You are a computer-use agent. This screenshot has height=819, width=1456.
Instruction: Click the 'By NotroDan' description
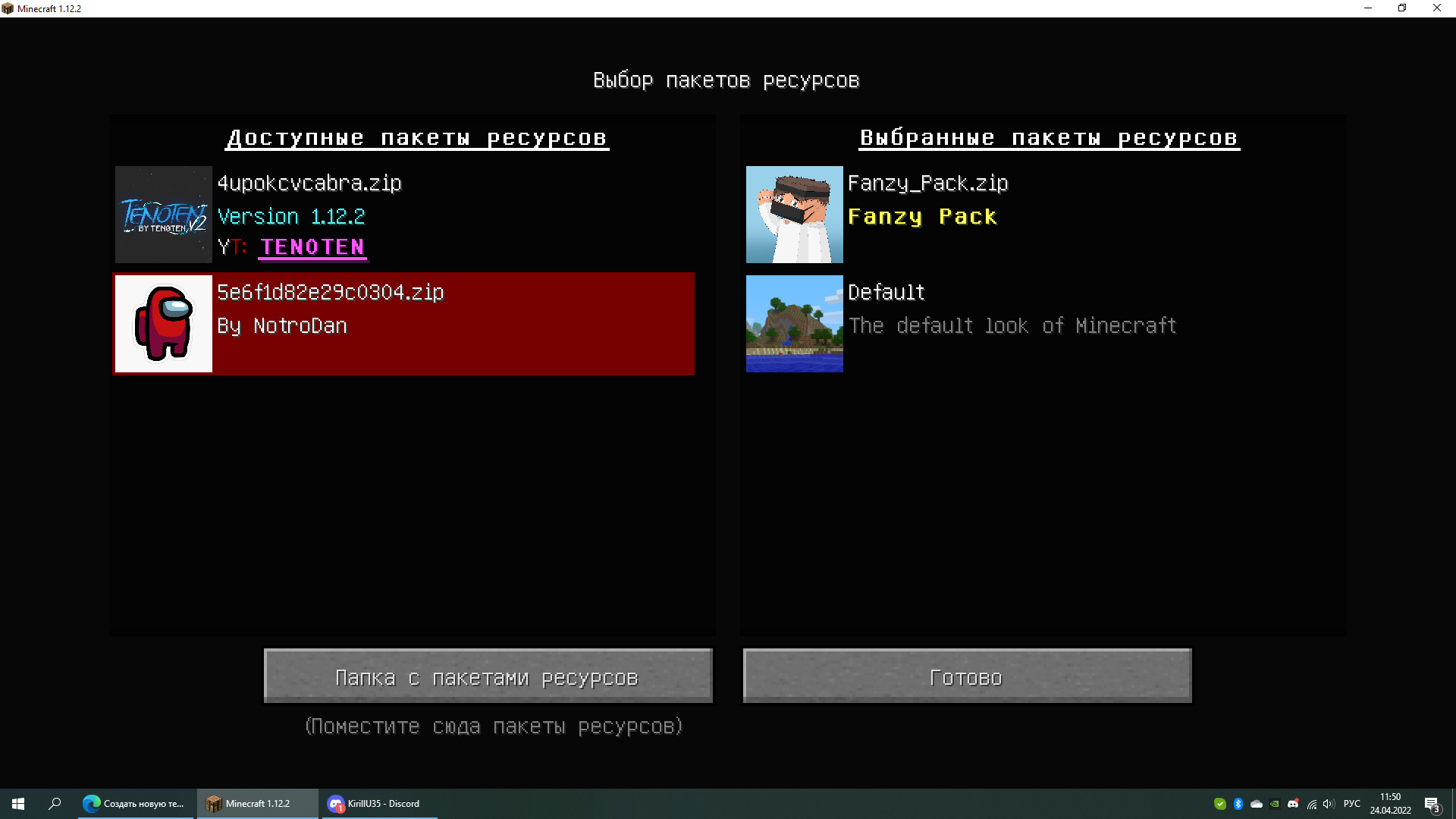pos(282,326)
